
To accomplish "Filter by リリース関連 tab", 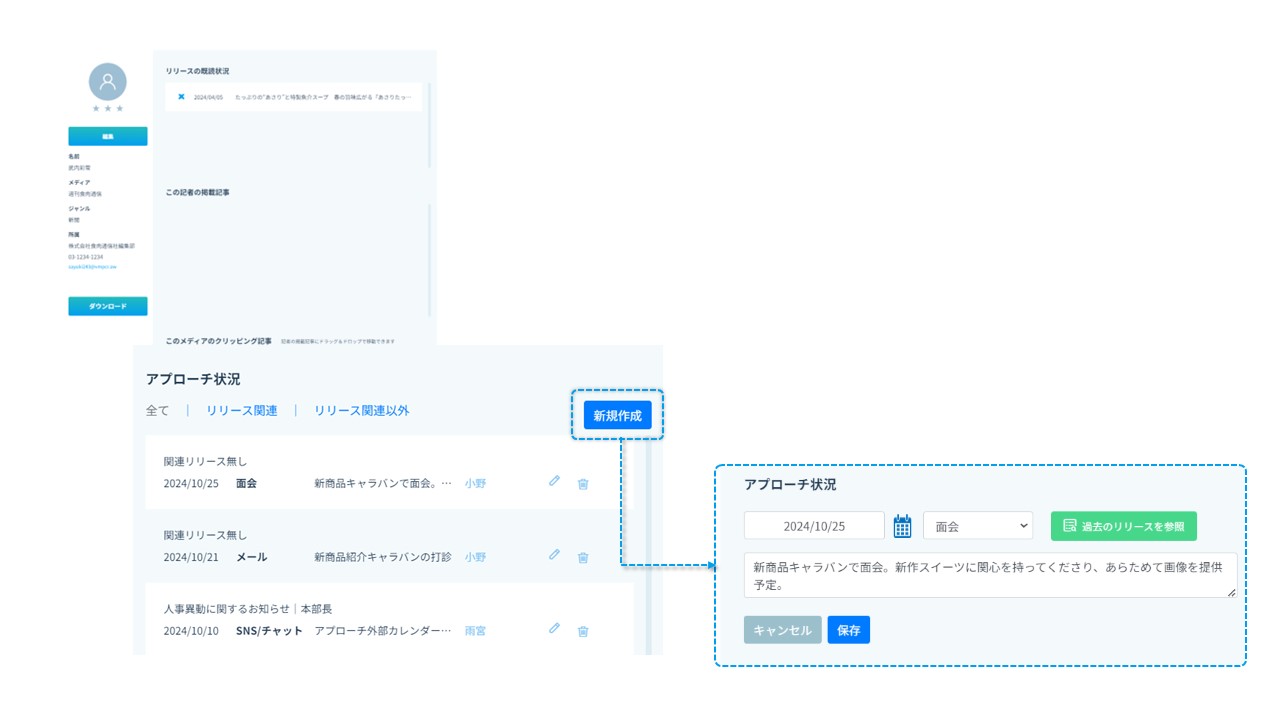I will coord(242,411).
